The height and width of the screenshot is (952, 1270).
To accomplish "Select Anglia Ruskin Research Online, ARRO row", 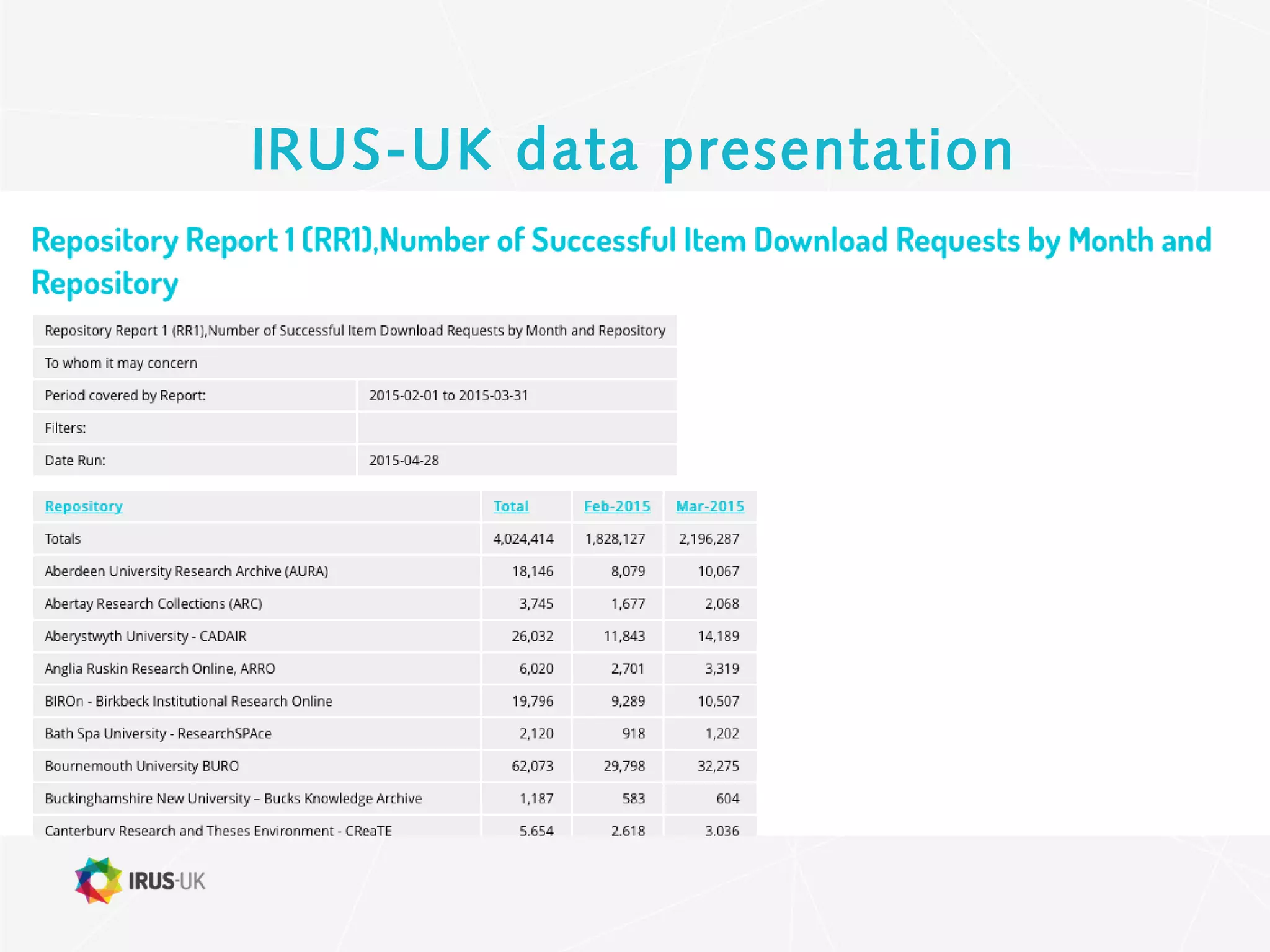I will tap(395, 668).
